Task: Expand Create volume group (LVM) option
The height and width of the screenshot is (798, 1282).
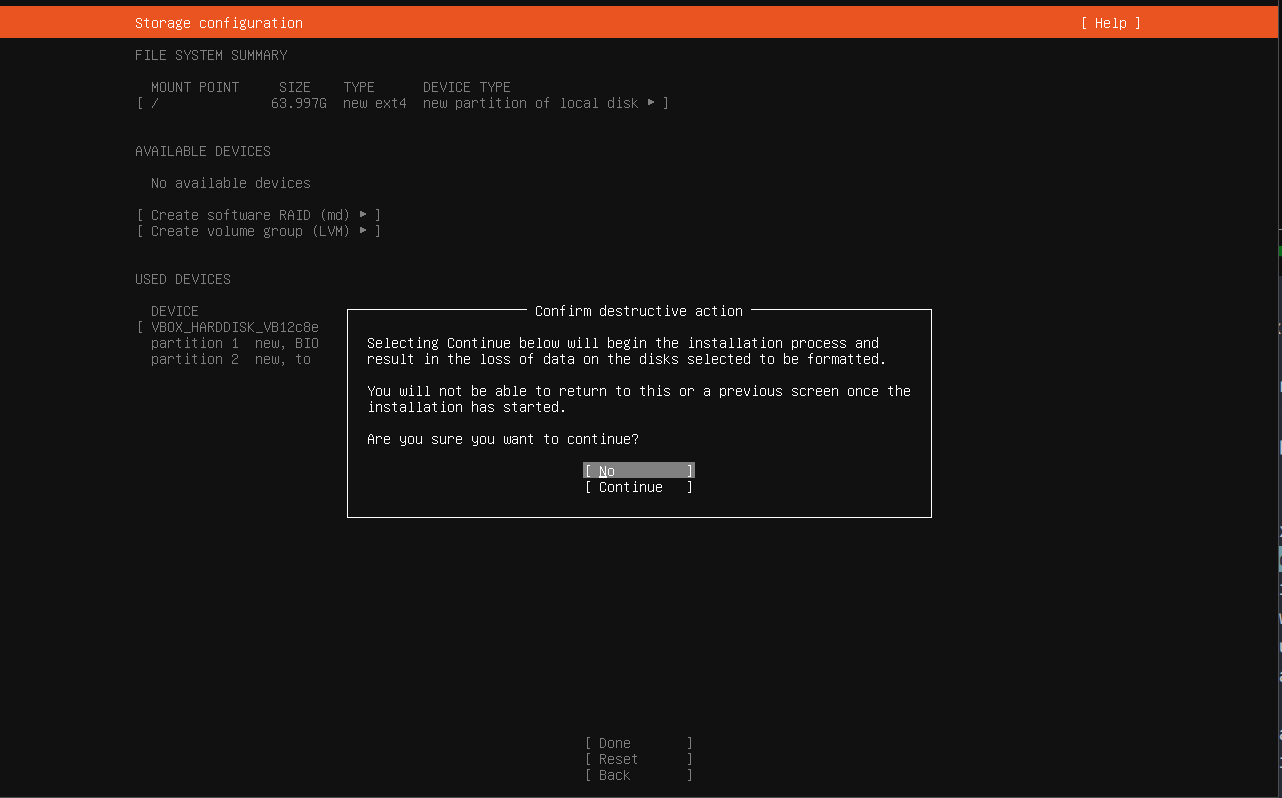Action: [x=258, y=231]
